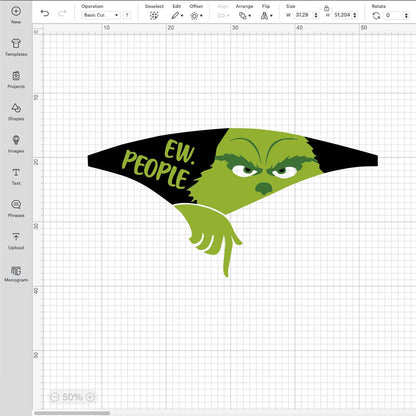Screen dimensions: 416x416
Task: Open the Arrange menu
Action: 245,15
